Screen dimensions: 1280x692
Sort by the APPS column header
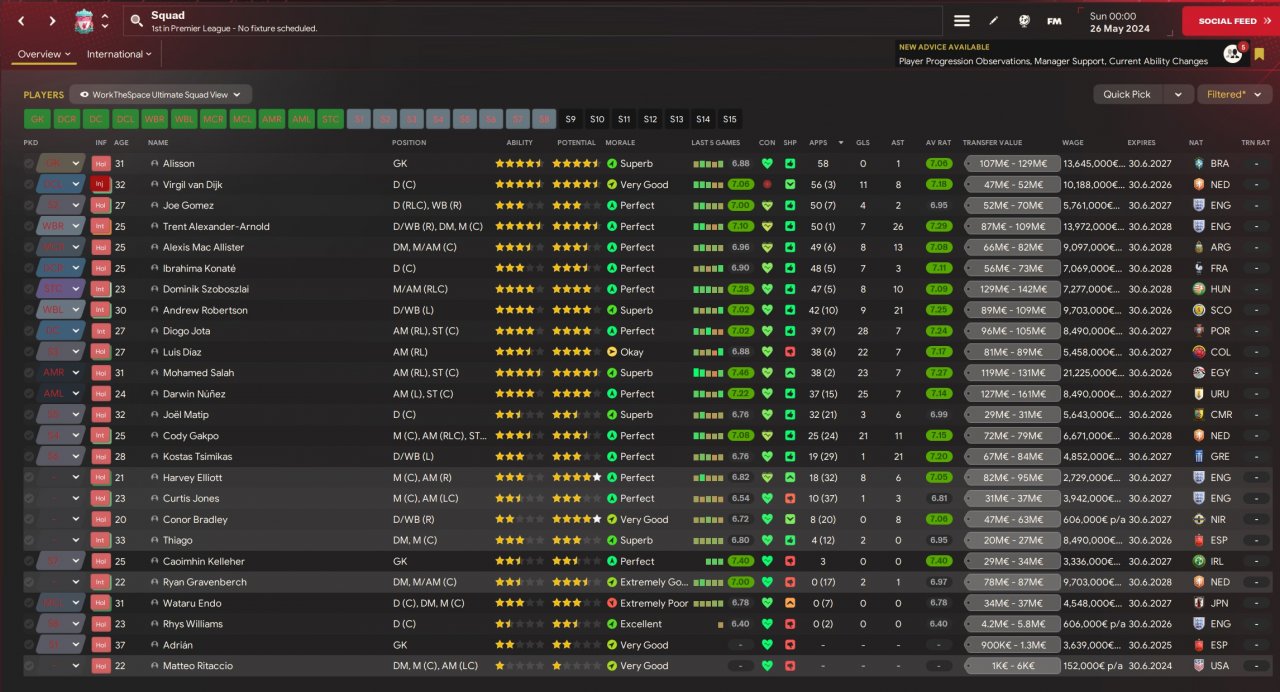818,143
